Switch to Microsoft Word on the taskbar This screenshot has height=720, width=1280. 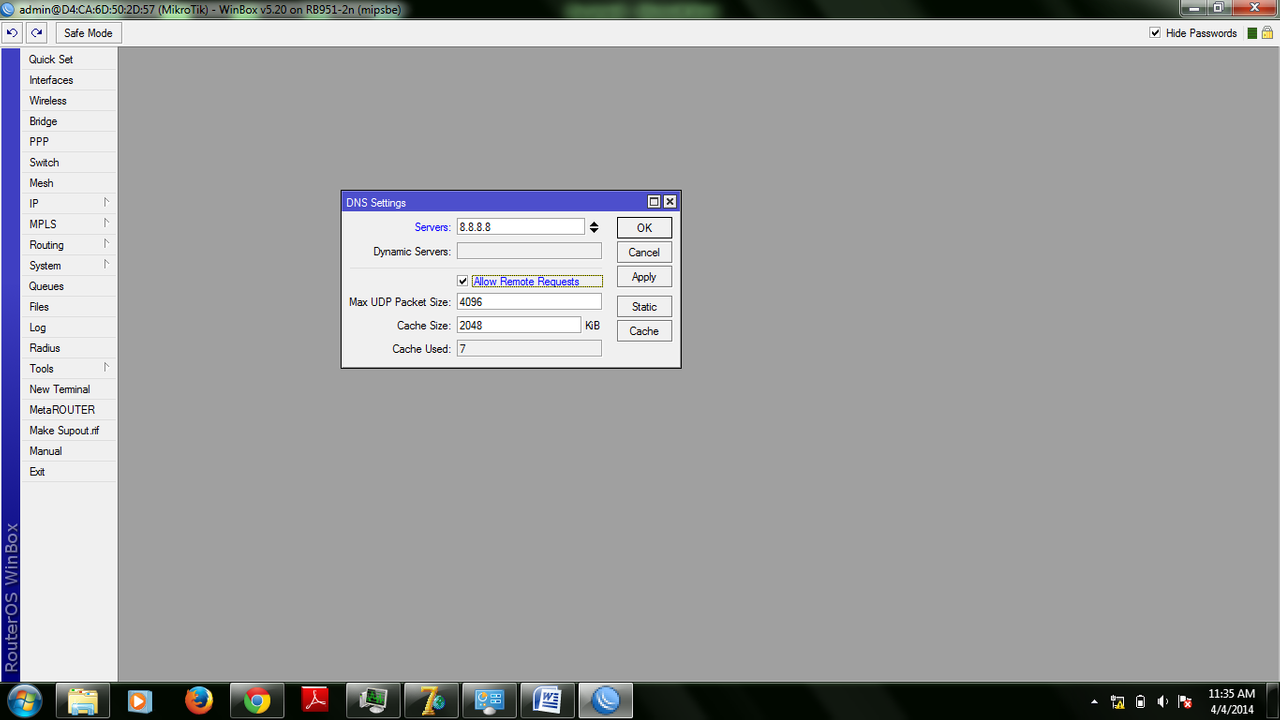[548, 702]
